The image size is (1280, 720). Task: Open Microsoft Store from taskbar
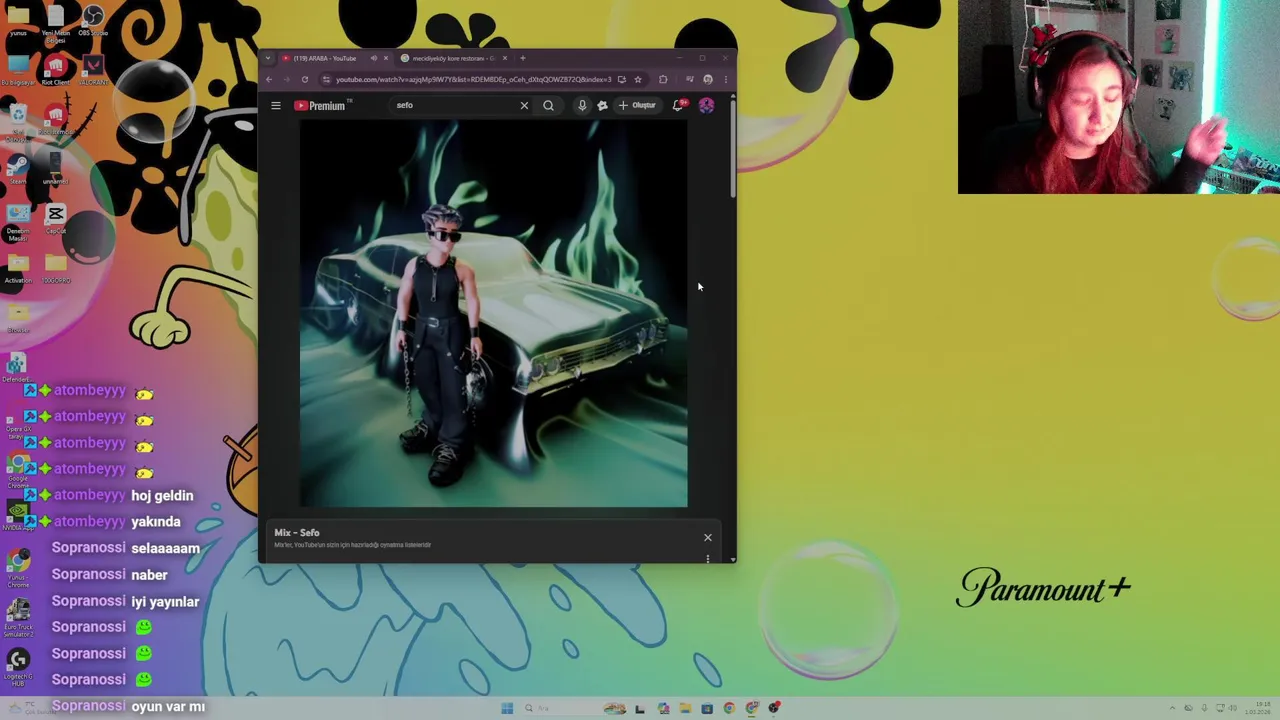coord(707,708)
